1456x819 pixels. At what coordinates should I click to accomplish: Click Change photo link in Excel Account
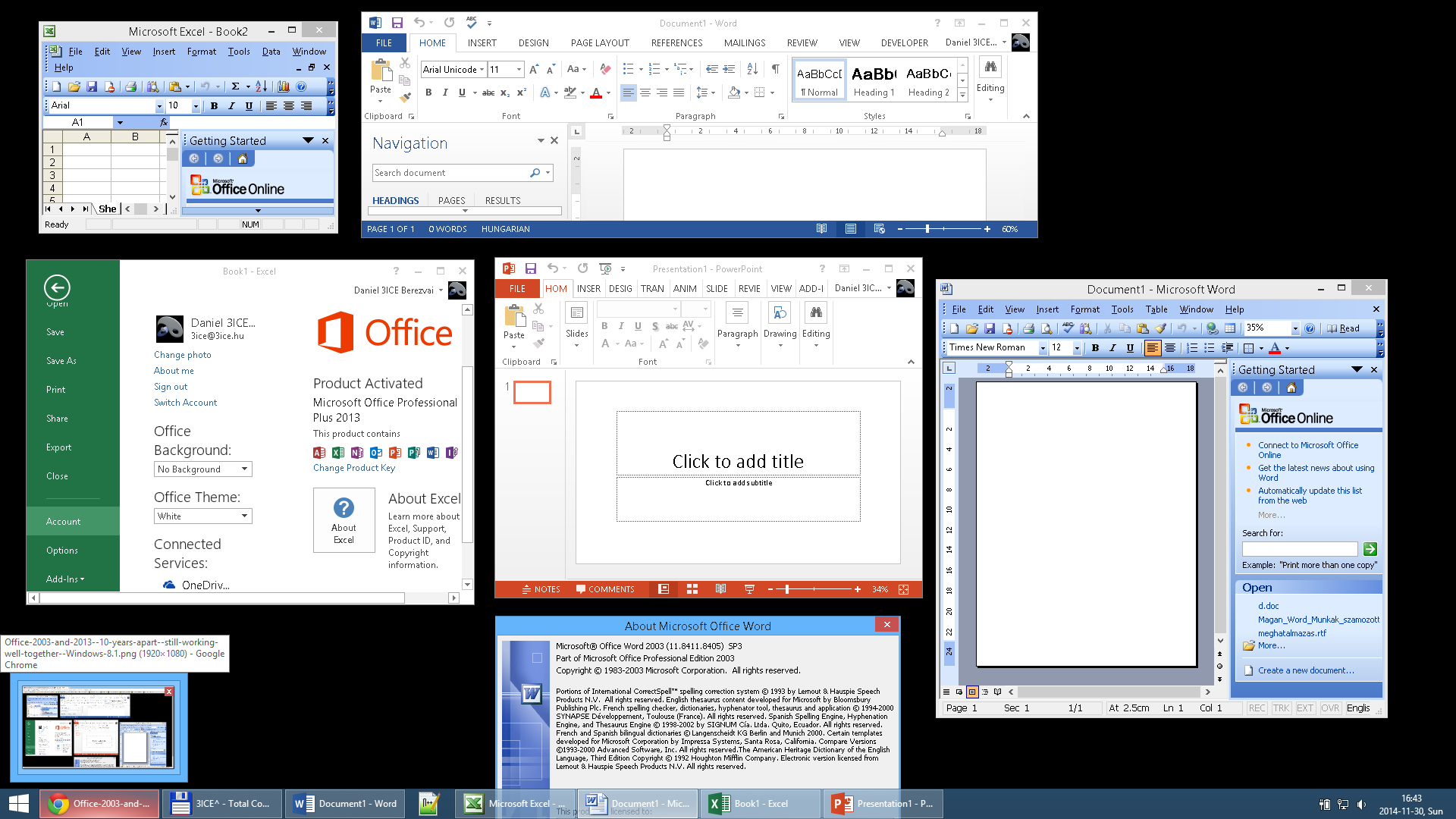pyautogui.click(x=183, y=355)
